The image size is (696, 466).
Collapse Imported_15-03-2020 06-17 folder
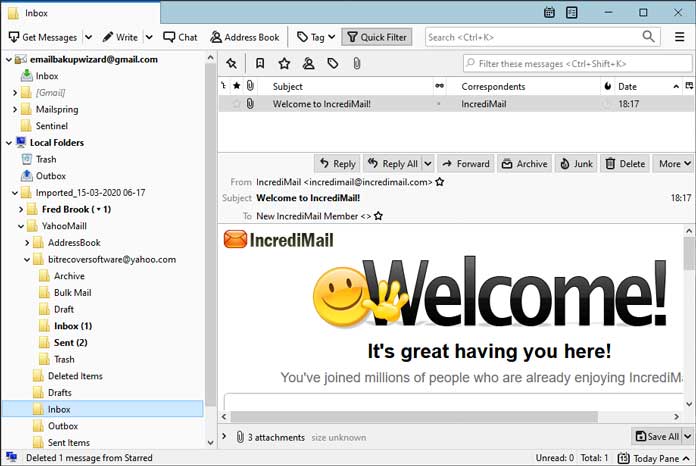click(x=15, y=193)
